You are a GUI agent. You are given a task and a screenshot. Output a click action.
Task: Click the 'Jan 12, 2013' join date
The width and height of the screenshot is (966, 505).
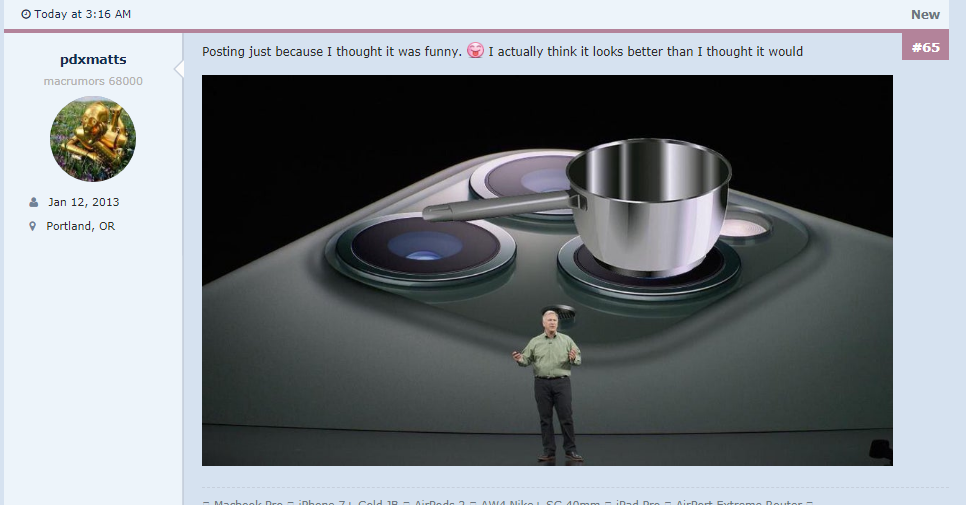[84, 202]
